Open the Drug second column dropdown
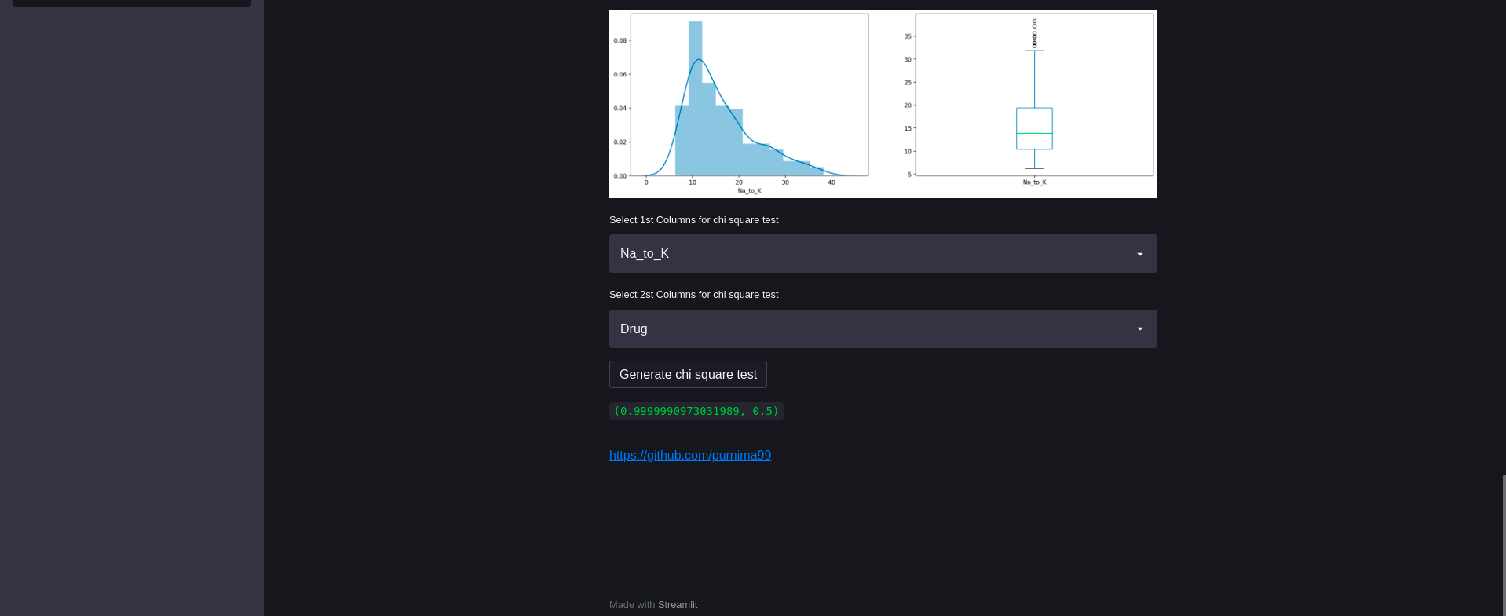1506x616 pixels. point(882,329)
